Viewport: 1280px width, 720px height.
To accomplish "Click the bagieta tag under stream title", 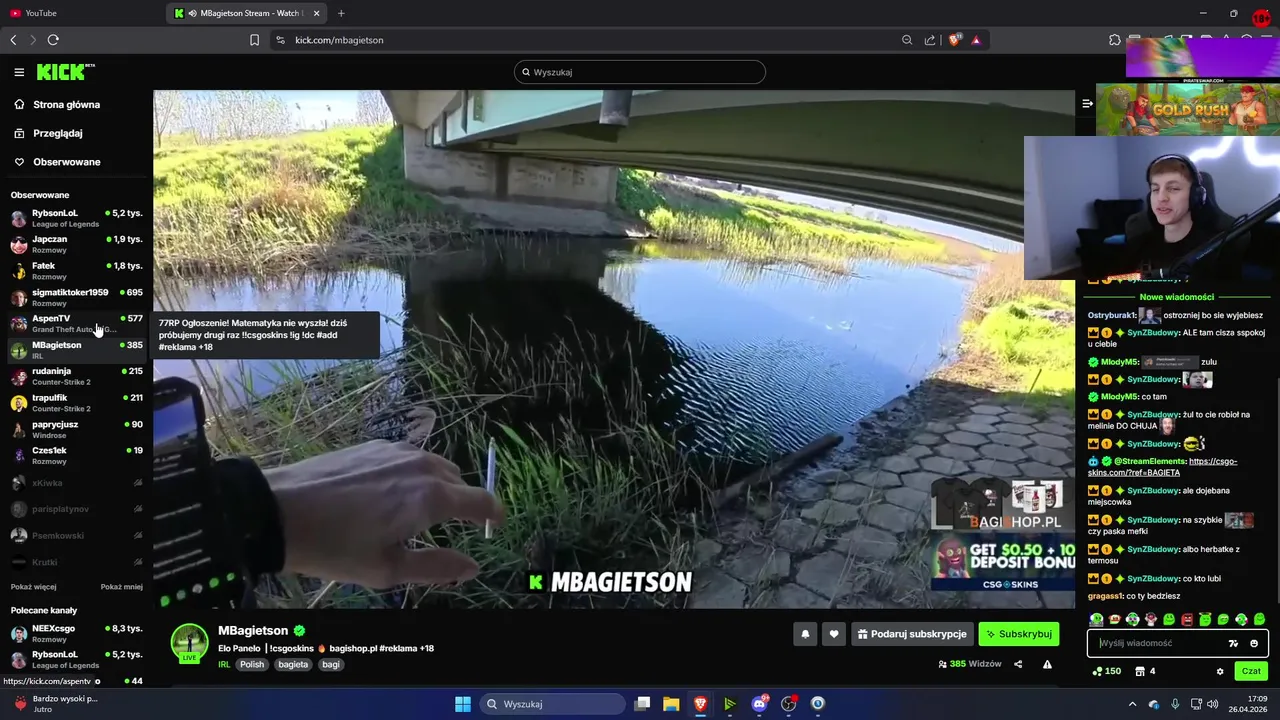I will 293,664.
